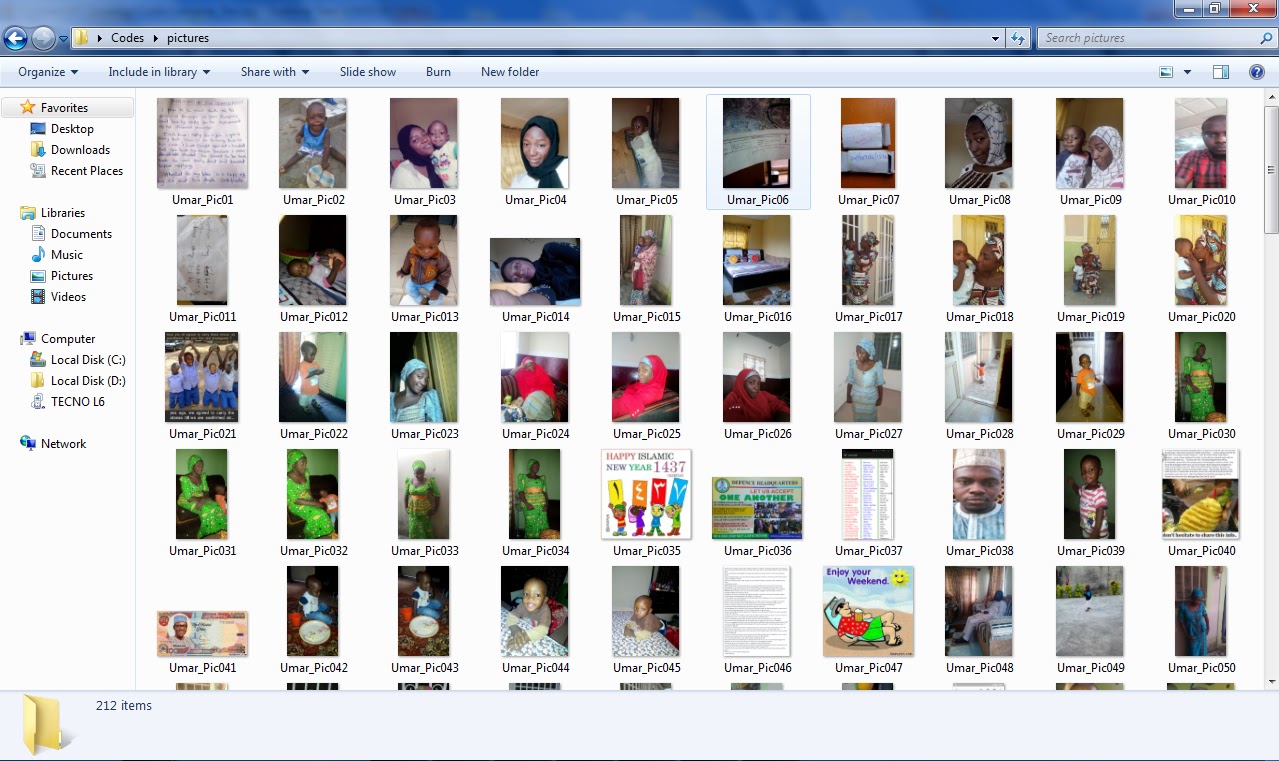Image resolution: width=1279 pixels, height=761 pixels.
Task: Open the Share with dropdown
Action: (x=275, y=72)
